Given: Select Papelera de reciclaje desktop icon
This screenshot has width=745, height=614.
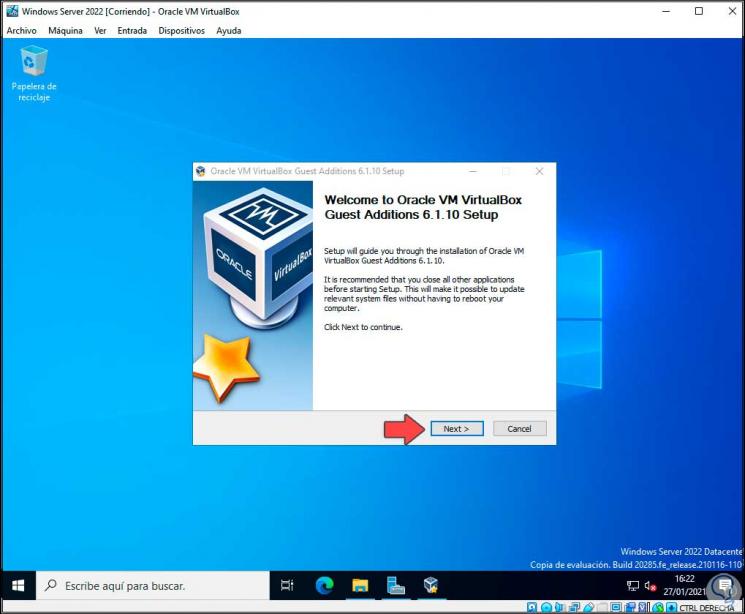Looking at the screenshot, I should coord(34,74).
